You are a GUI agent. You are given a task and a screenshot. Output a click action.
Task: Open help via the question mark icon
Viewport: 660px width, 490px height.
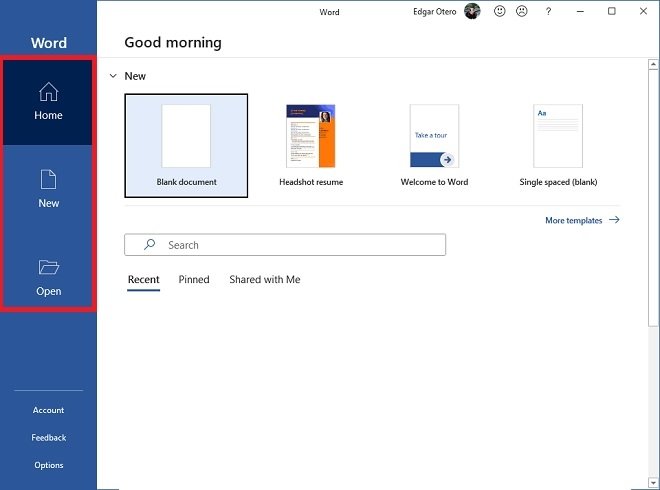[548, 11]
